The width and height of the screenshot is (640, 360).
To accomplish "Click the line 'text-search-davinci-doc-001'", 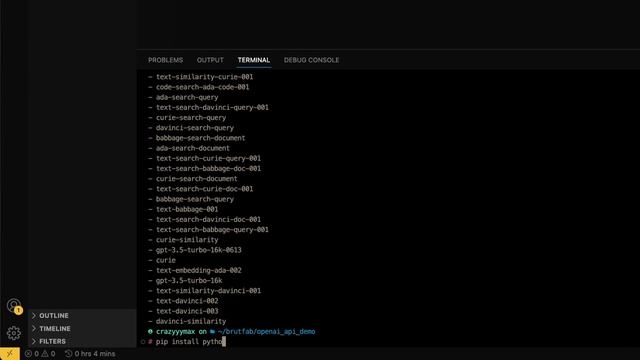I will pyautogui.click(x=208, y=220).
